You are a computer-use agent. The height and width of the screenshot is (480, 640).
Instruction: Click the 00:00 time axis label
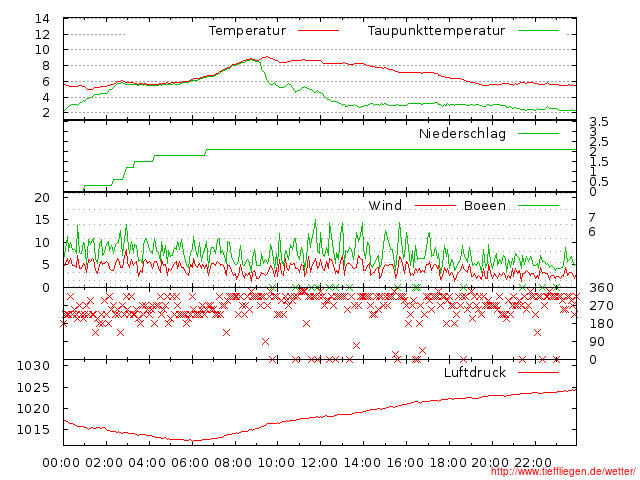[61, 463]
